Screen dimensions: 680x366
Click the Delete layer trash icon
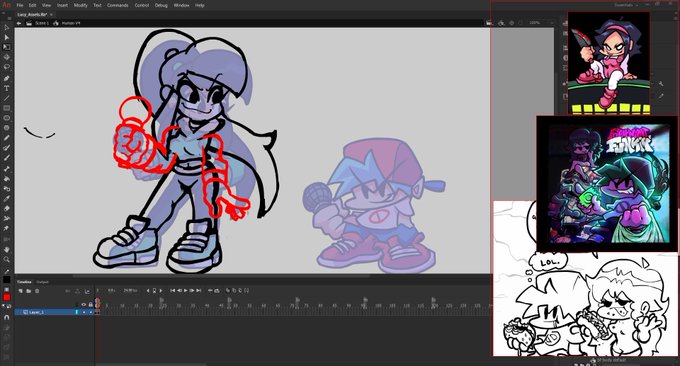(x=37, y=291)
